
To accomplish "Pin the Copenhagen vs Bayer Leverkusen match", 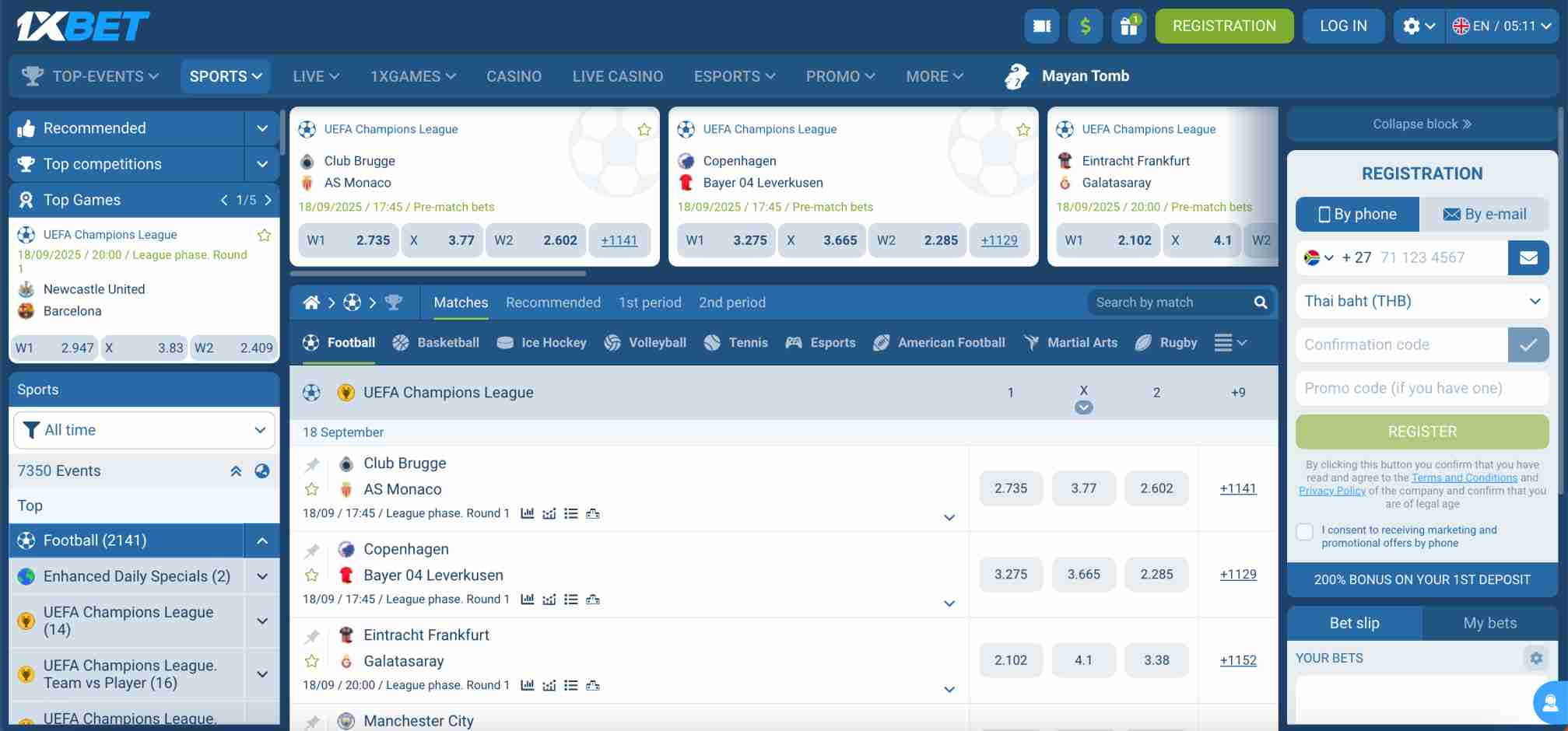I will (x=312, y=550).
